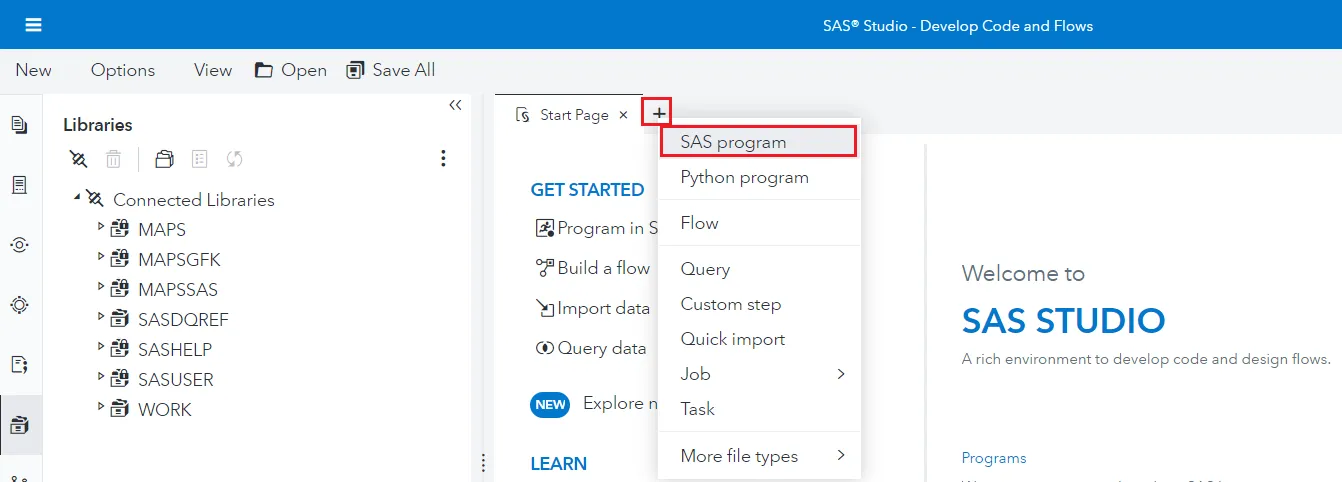Open the Explorer section in left sidebar
This screenshot has height=482, width=1342.
coord(19,125)
